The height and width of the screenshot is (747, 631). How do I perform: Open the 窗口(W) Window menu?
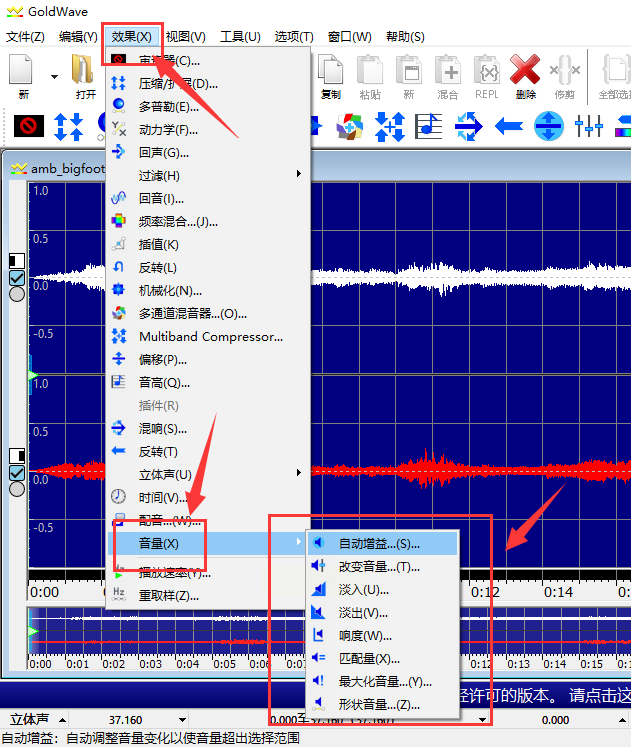tap(350, 37)
